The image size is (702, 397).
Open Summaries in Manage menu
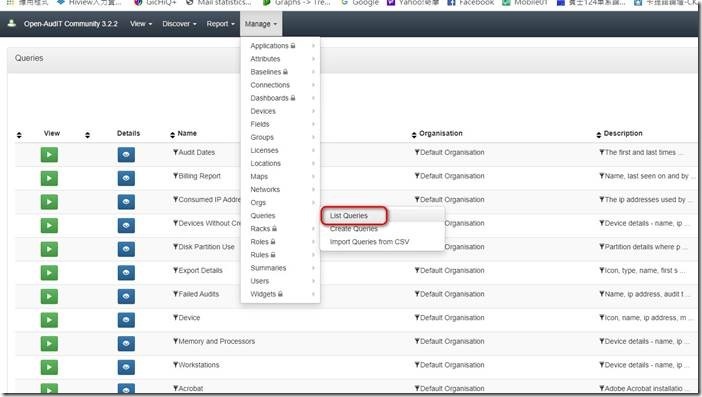tap(280, 268)
